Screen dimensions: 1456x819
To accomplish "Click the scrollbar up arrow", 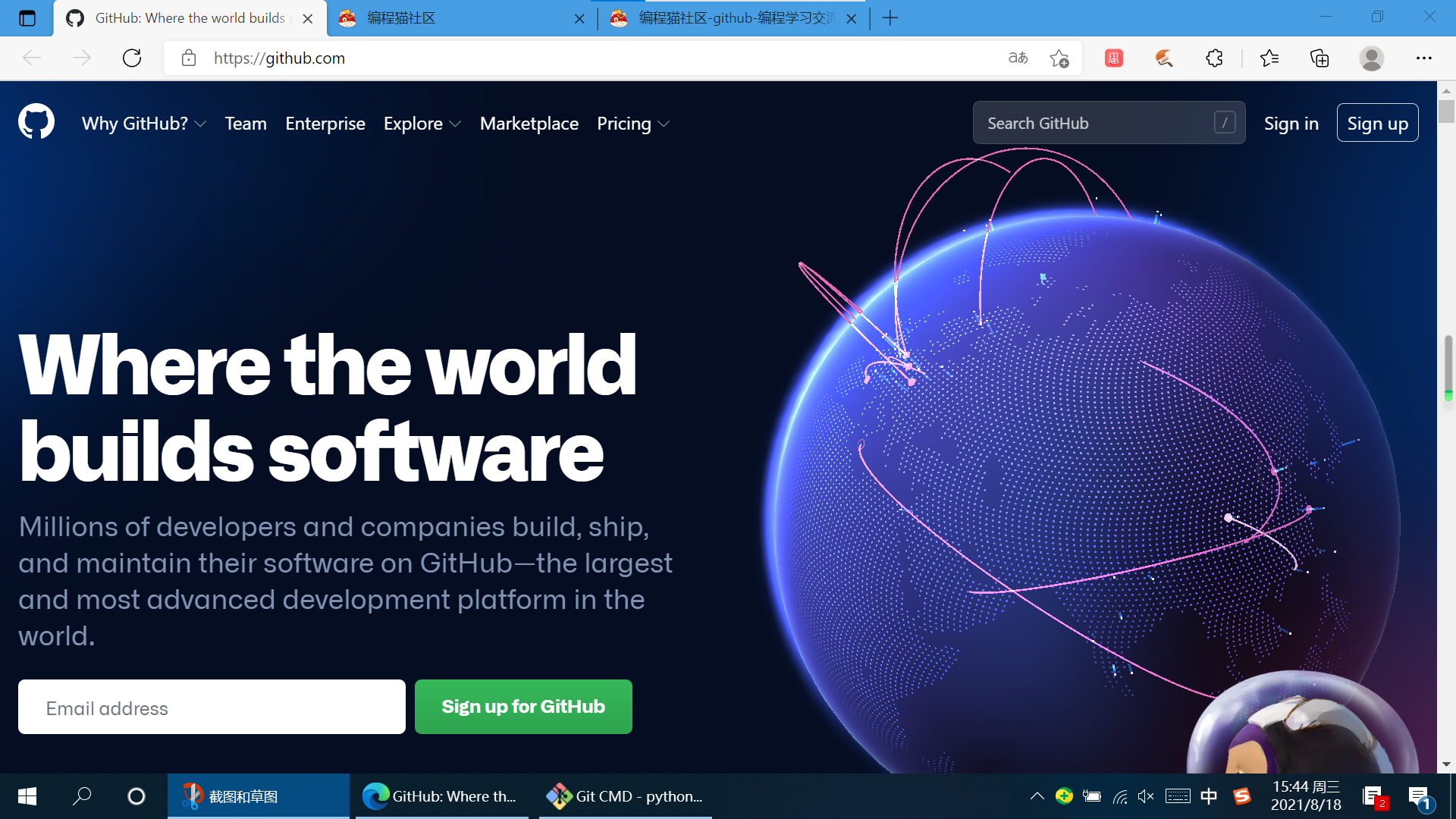I will click(1447, 89).
